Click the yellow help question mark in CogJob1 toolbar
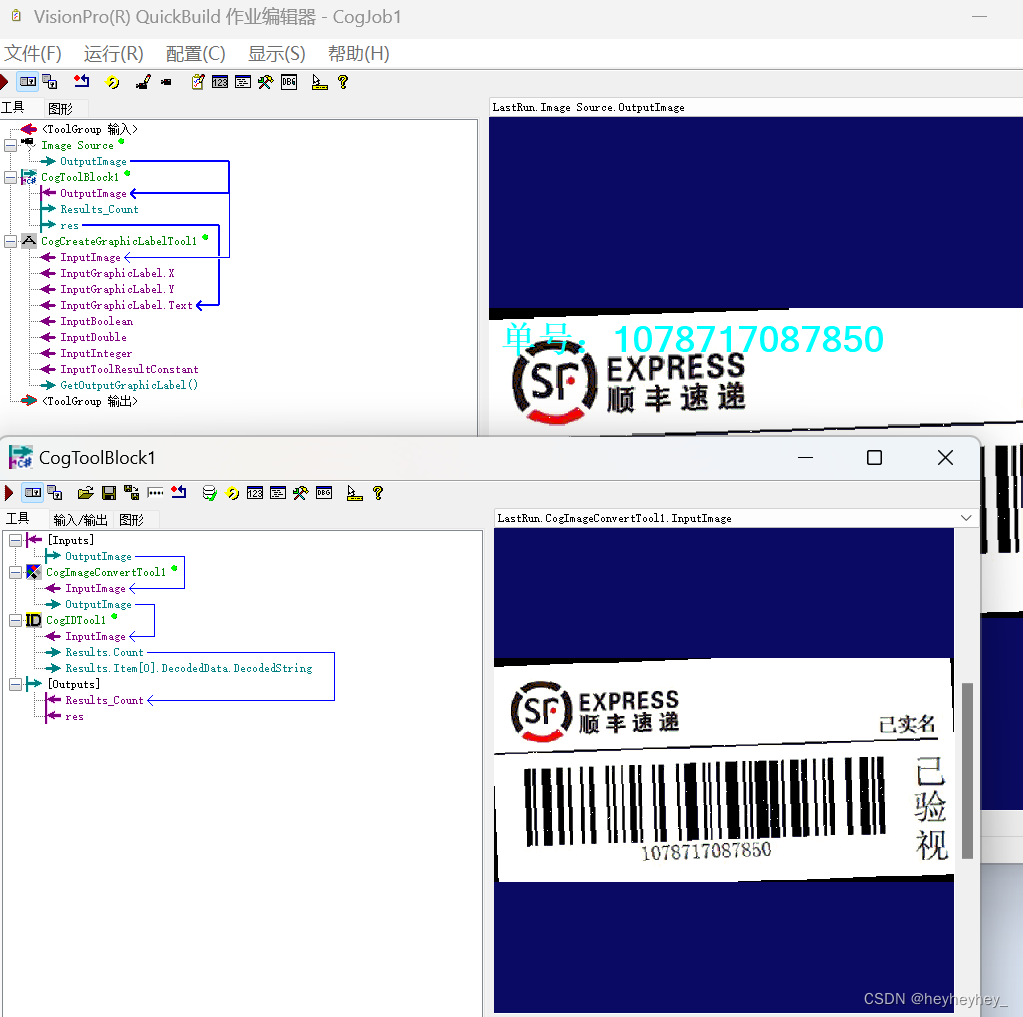Image resolution: width=1023 pixels, height=1017 pixels. (x=343, y=82)
